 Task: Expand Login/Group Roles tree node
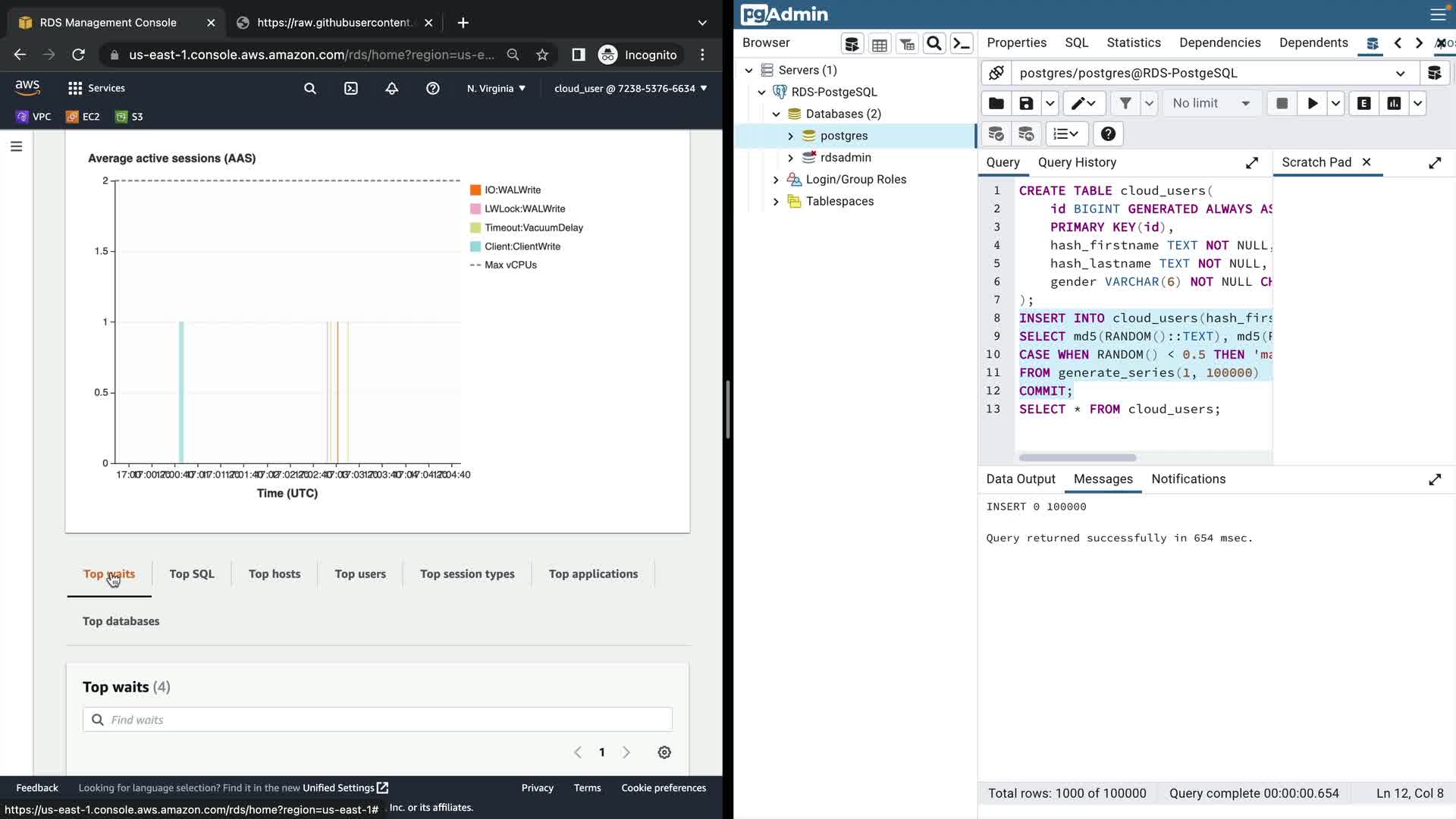pos(775,180)
